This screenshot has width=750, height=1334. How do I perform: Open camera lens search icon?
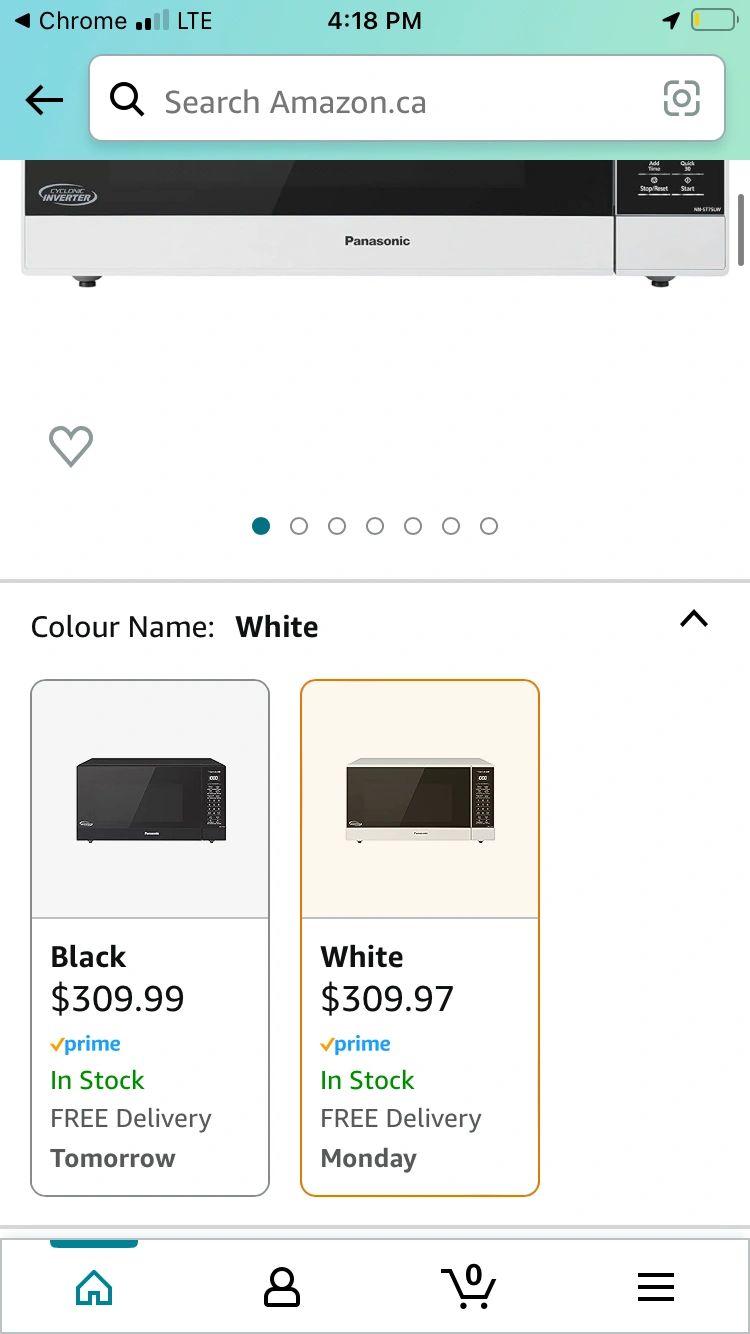681,99
